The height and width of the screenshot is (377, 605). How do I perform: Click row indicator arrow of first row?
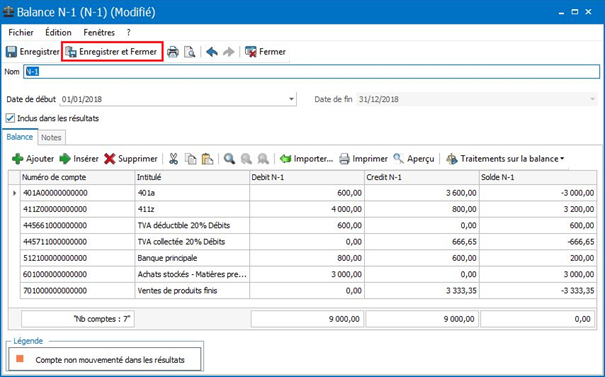[14, 193]
